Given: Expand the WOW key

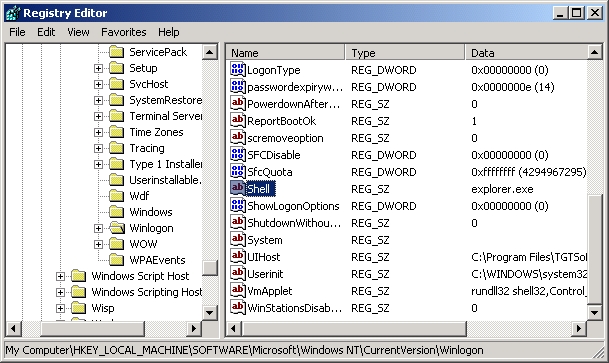Looking at the screenshot, I should [98, 244].
